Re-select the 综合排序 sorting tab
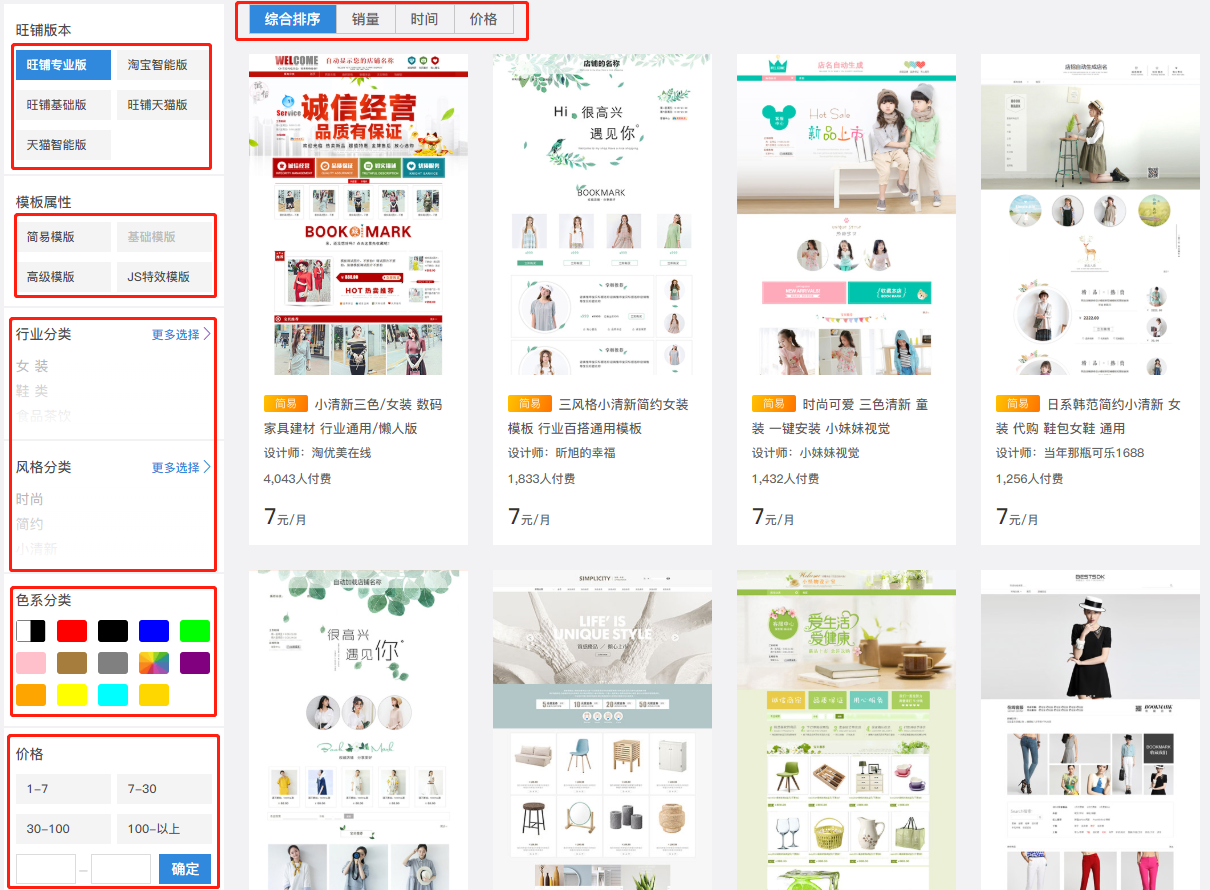 pyautogui.click(x=288, y=18)
